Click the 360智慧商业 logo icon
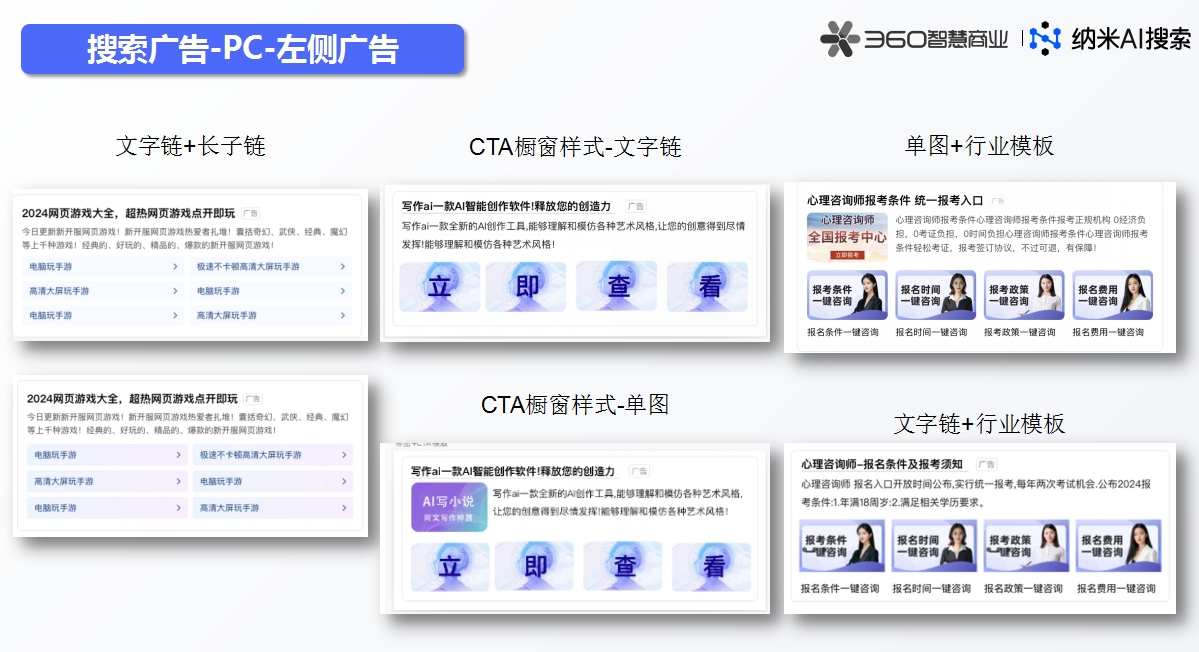Viewport: 1199px width, 652px height. point(840,39)
